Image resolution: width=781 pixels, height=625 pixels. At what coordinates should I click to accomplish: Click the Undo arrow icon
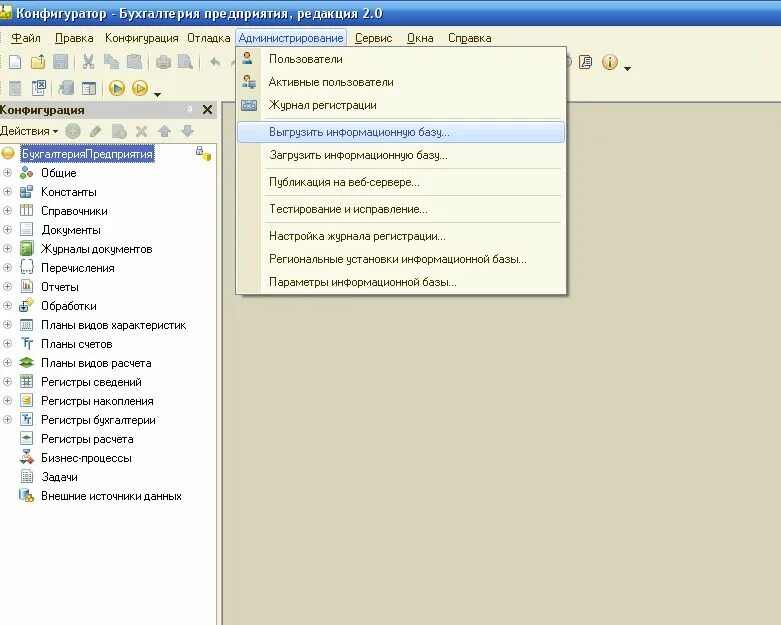tap(215, 62)
